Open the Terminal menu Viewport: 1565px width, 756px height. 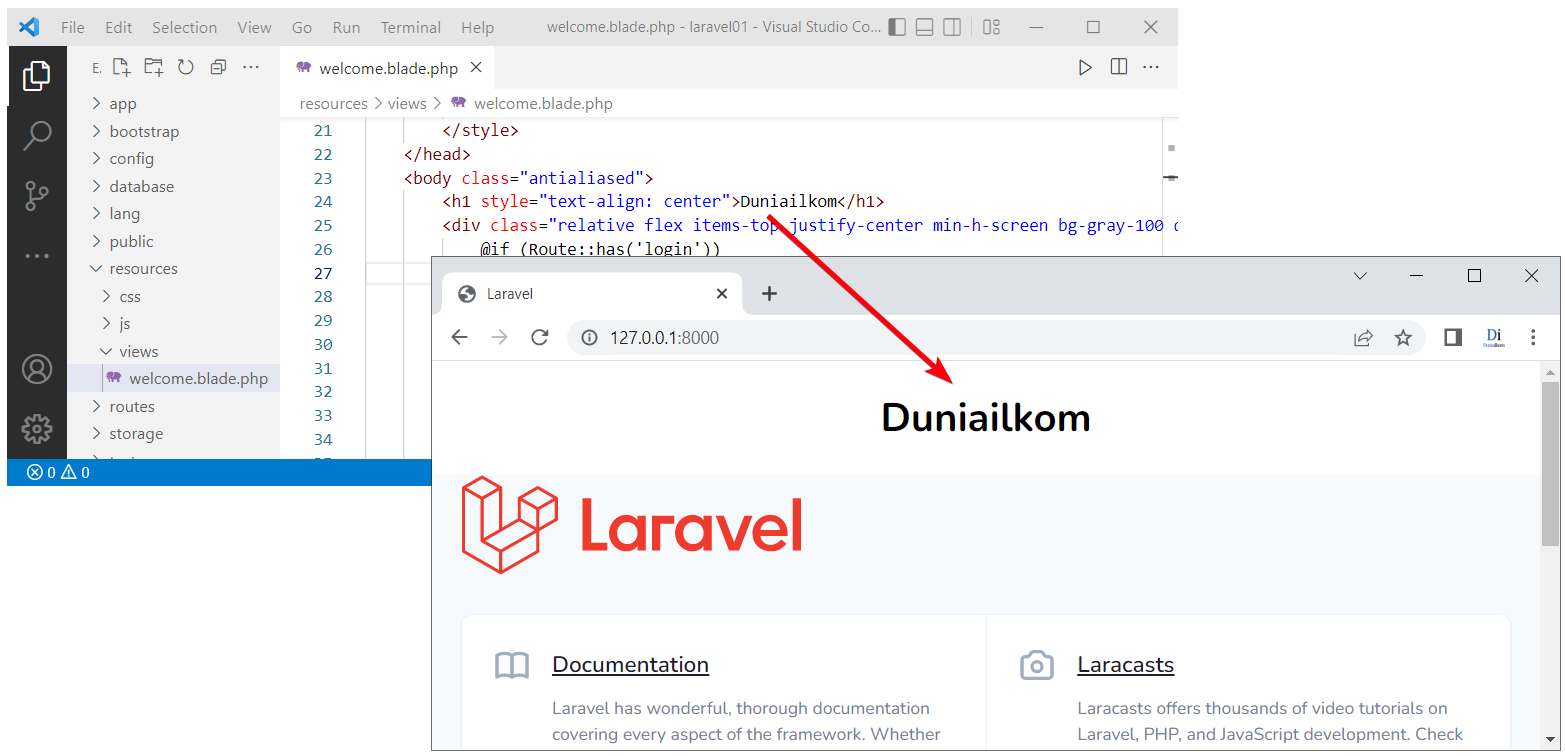[x=411, y=27]
